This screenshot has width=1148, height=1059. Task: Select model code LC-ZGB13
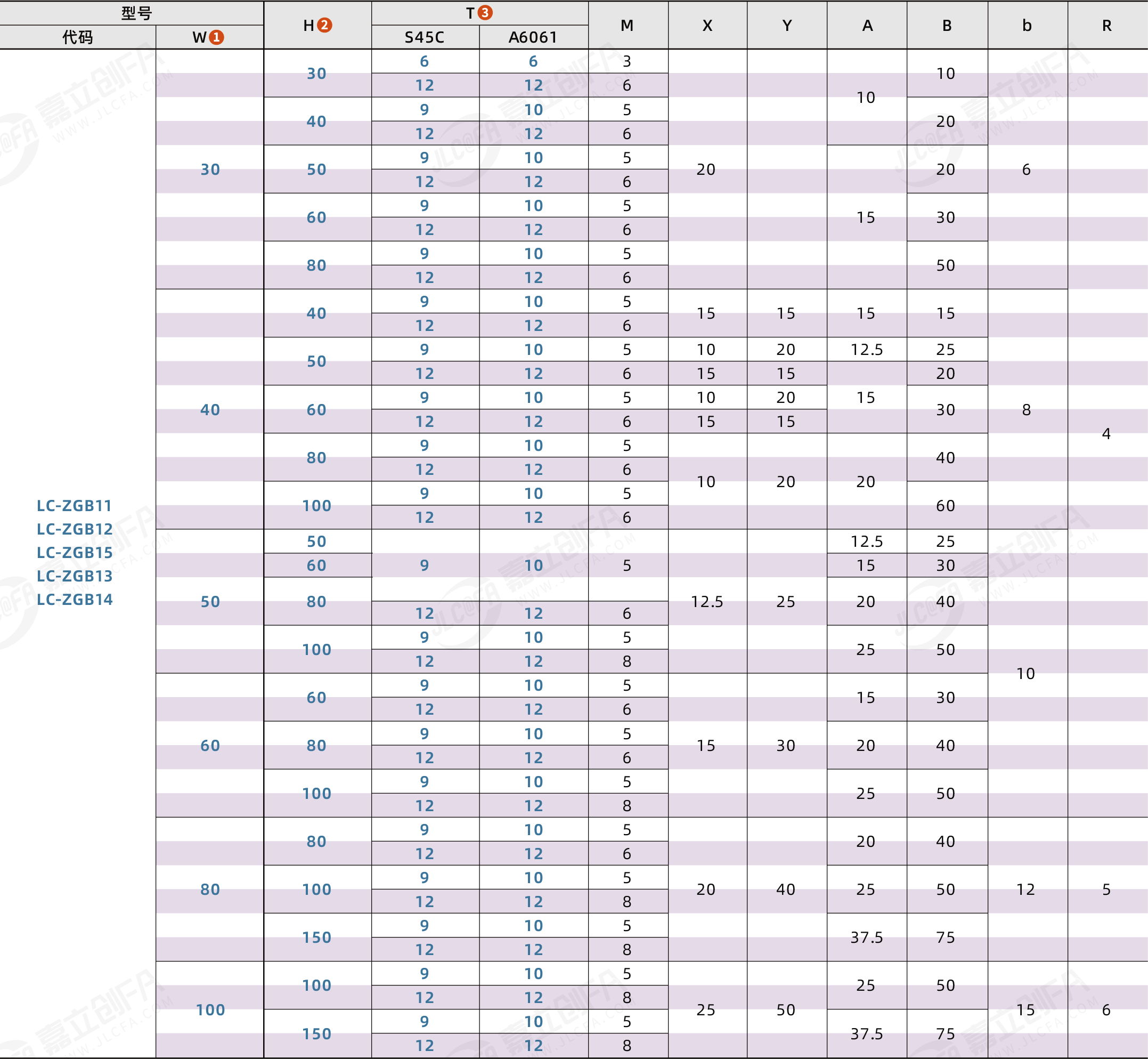pos(75,576)
